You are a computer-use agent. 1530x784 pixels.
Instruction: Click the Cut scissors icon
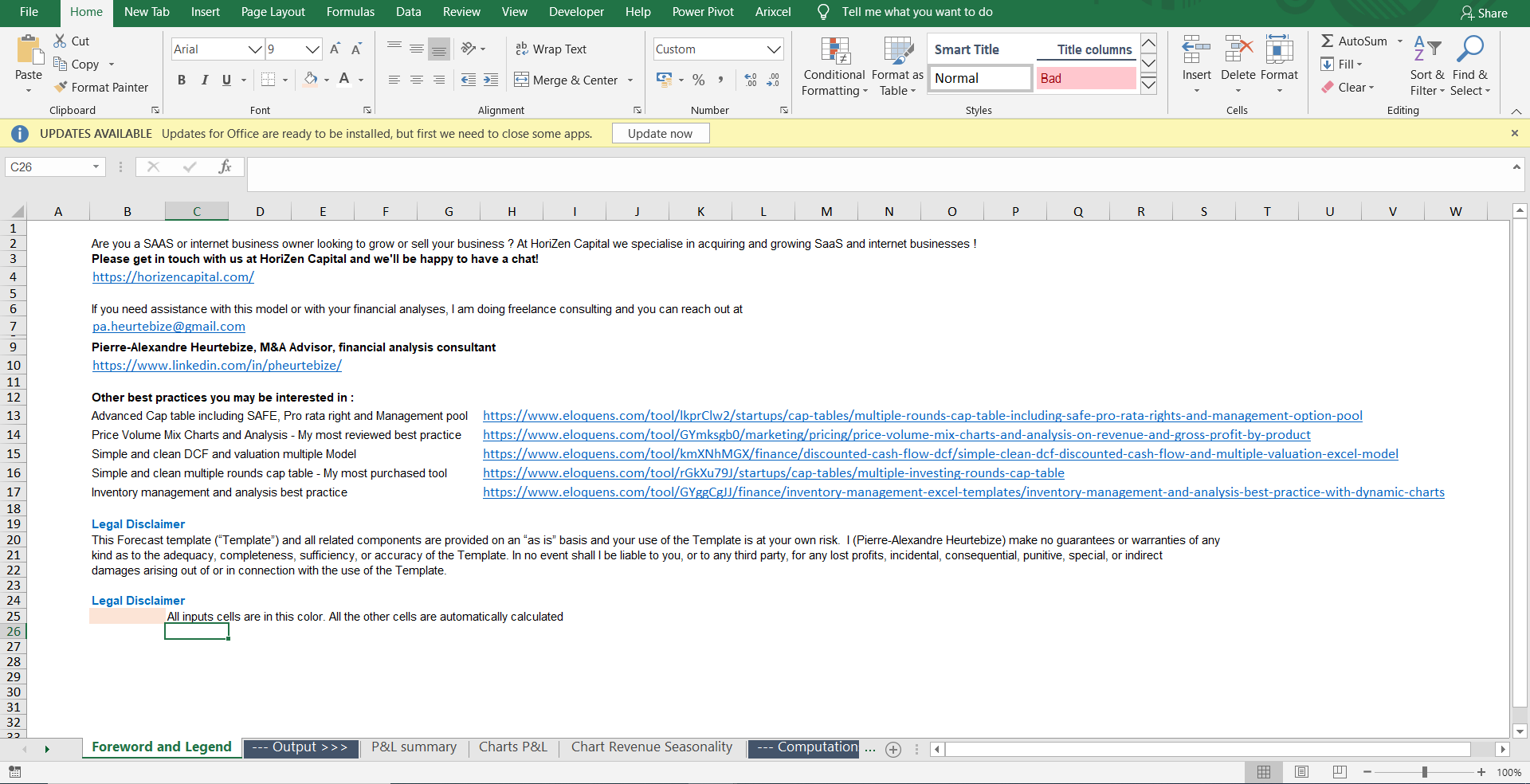coord(60,41)
